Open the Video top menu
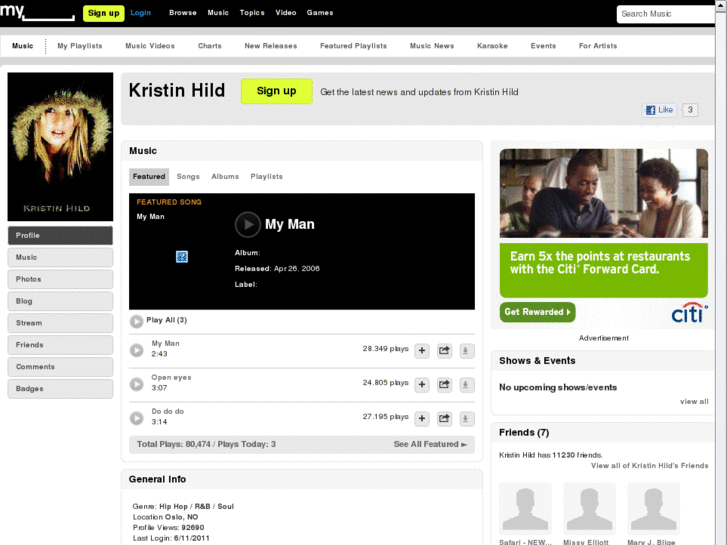 [x=286, y=13]
